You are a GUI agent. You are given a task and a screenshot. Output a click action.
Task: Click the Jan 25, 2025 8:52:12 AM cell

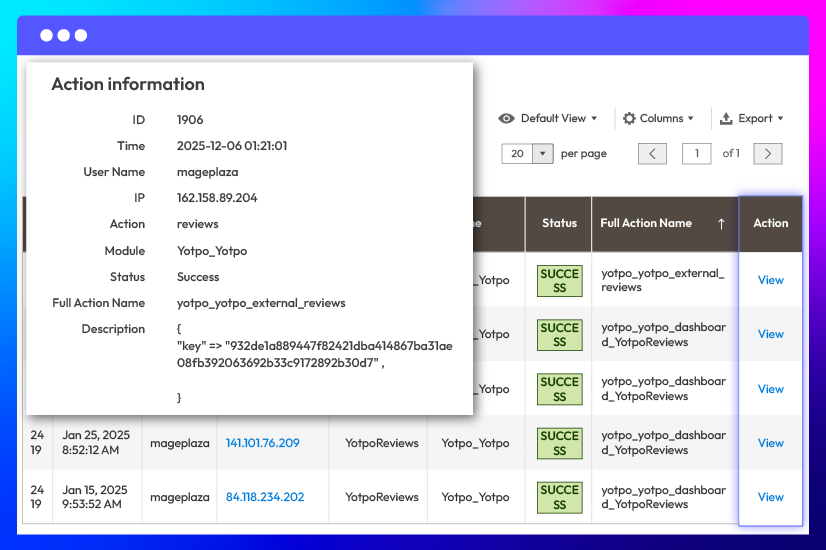pyautogui.click(x=96, y=443)
